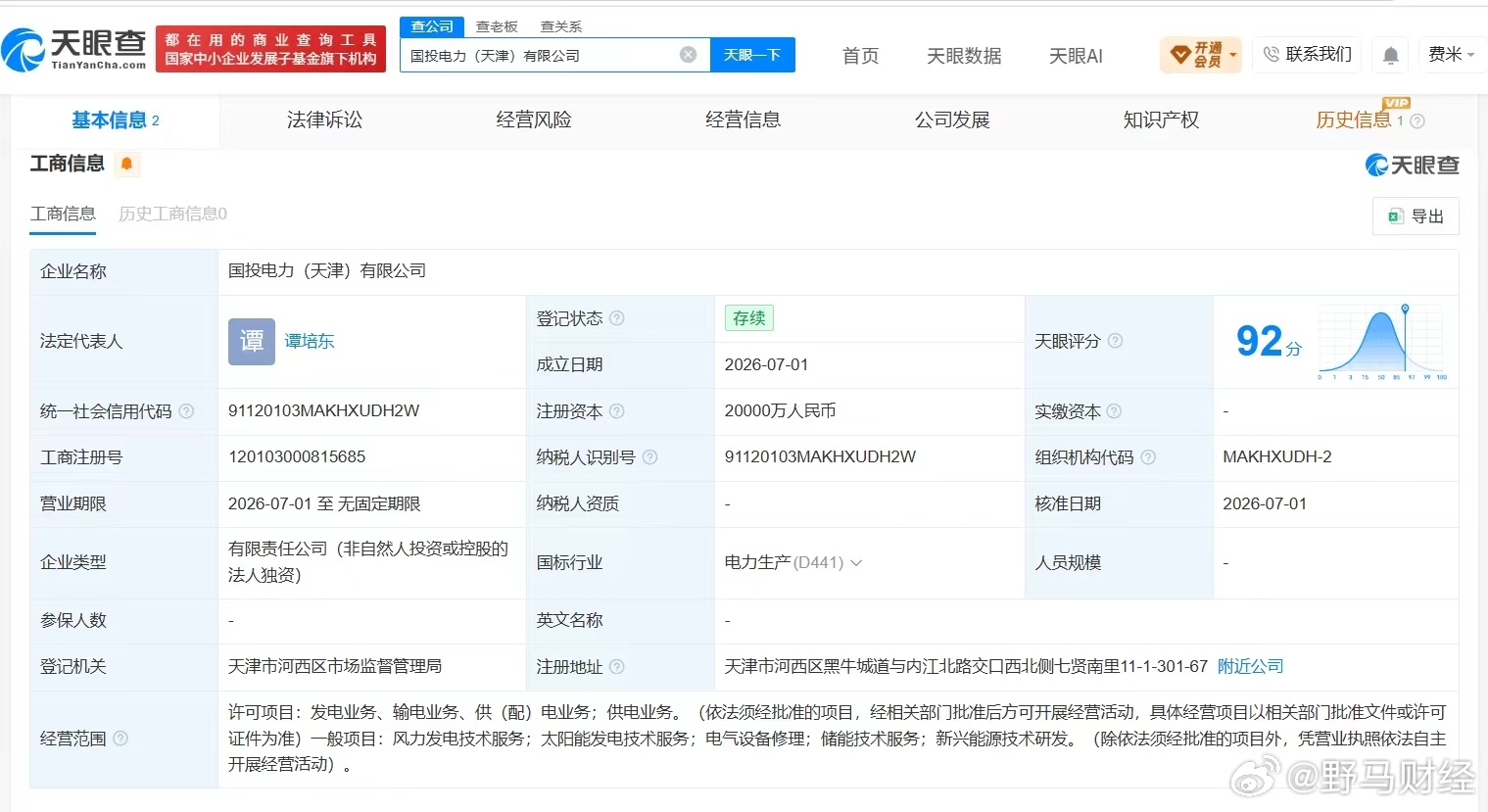Open help icon next to 组织机构代码
1488x812 pixels.
[1148, 457]
